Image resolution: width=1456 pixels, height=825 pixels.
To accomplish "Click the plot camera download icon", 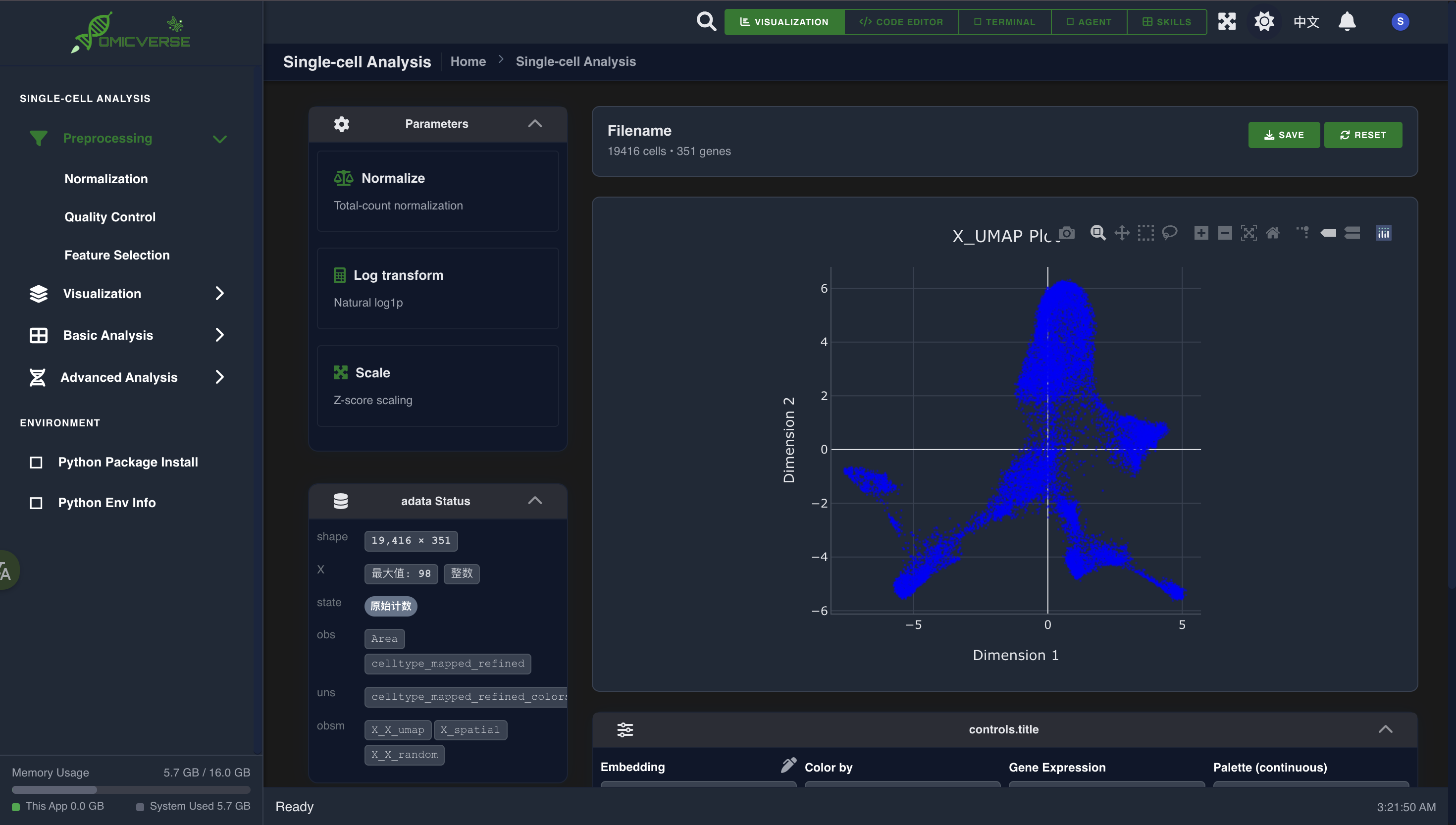I will point(1067,233).
